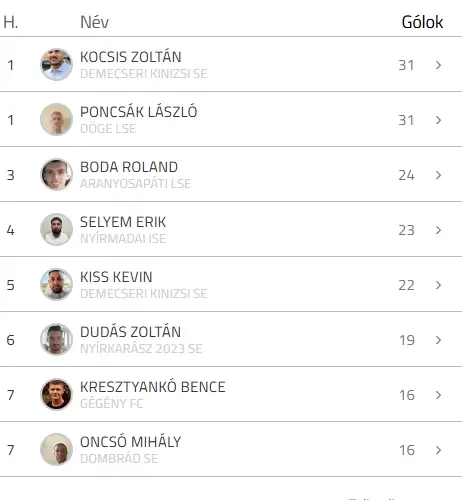Open Selyem Erik's avatar
Viewport: 462px width, 500px height.
pos(56,229)
